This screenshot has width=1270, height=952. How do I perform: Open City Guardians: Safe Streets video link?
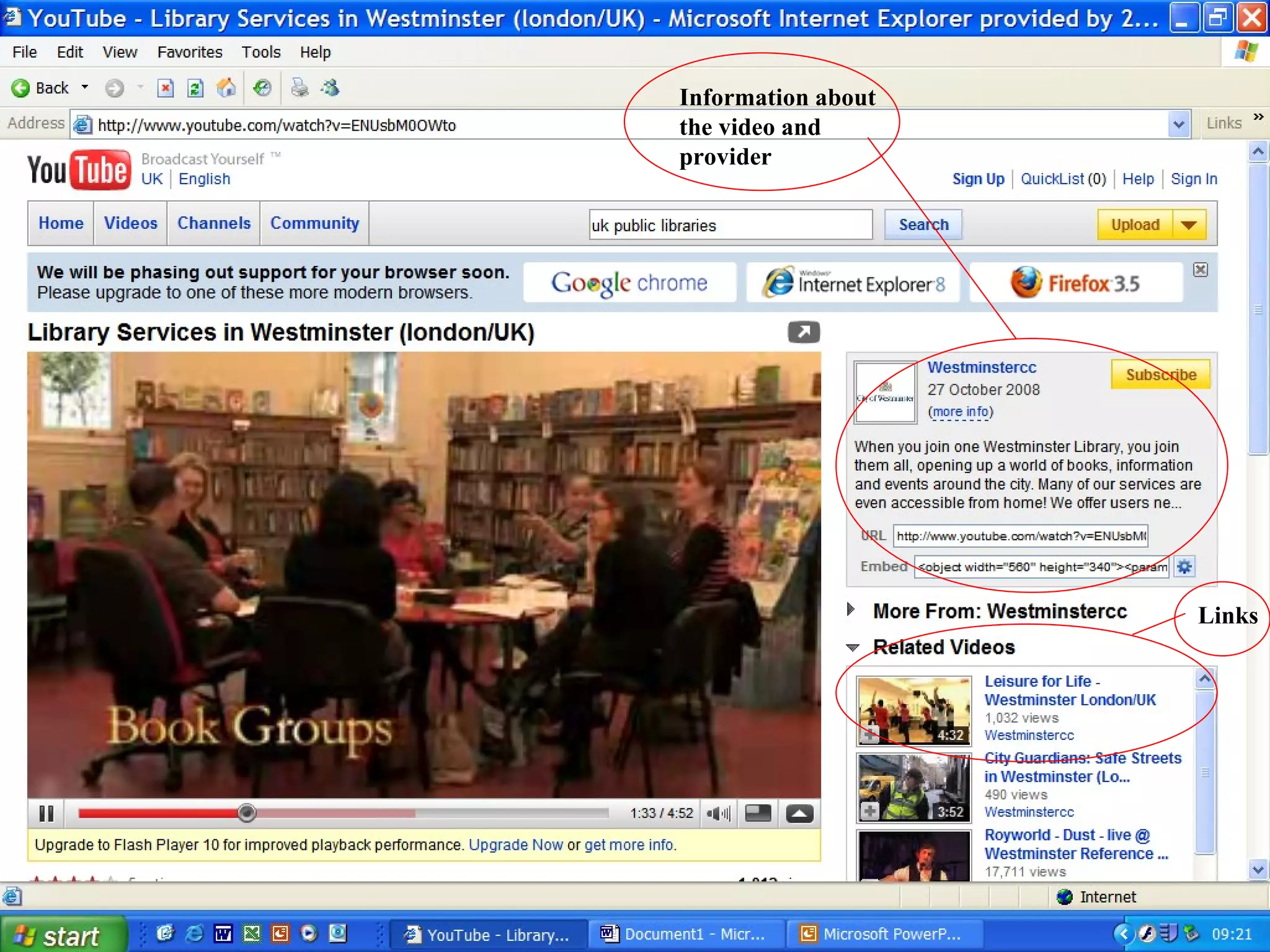(x=1083, y=767)
